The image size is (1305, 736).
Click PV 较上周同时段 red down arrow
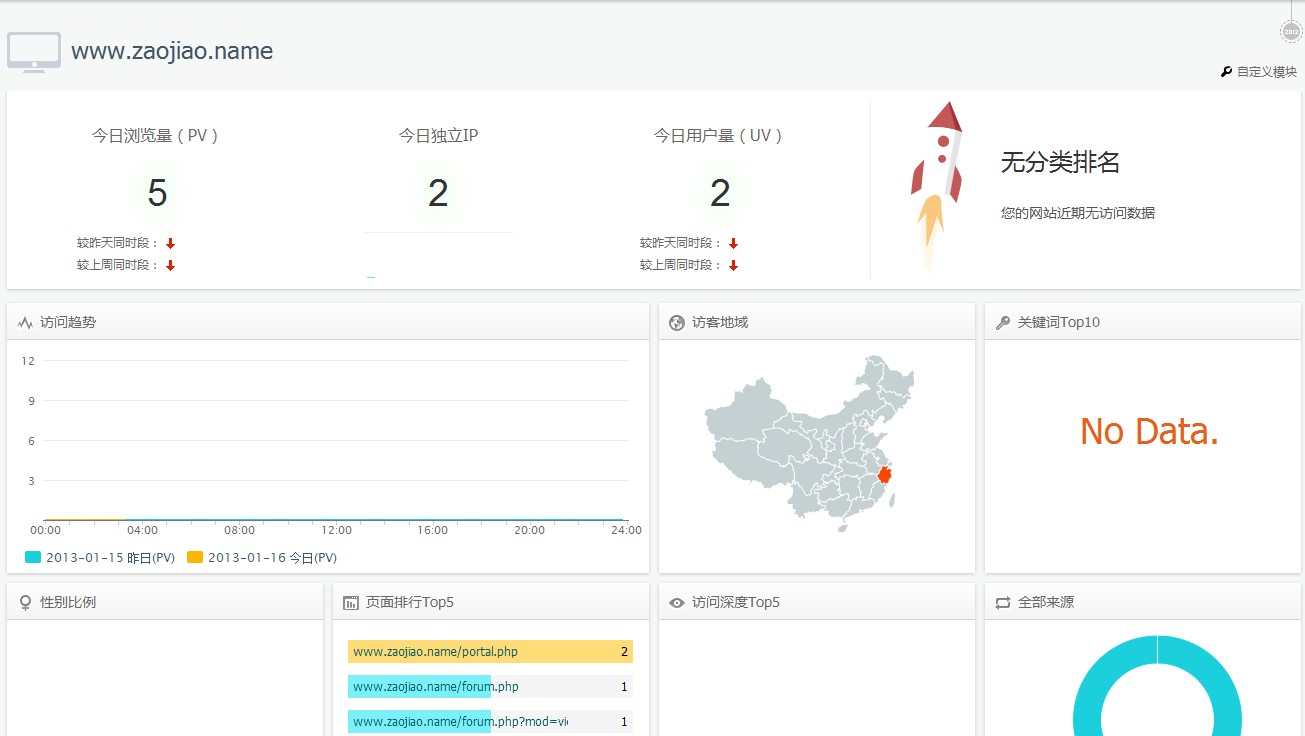(171, 265)
